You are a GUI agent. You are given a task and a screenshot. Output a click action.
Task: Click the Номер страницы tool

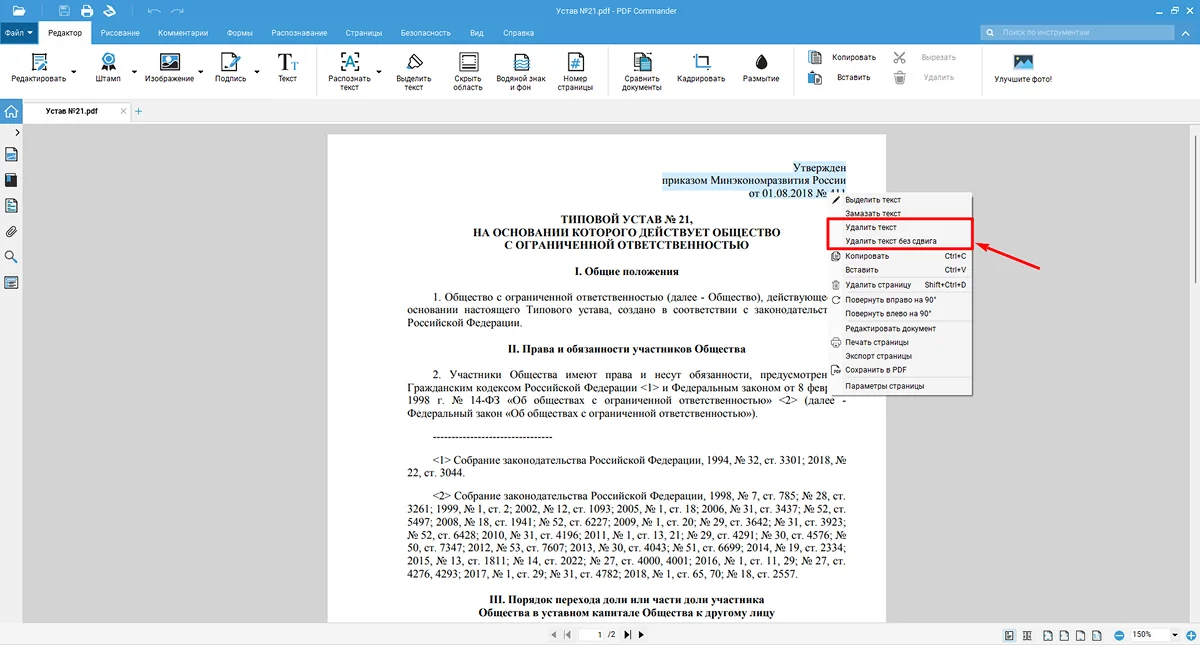[575, 71]
